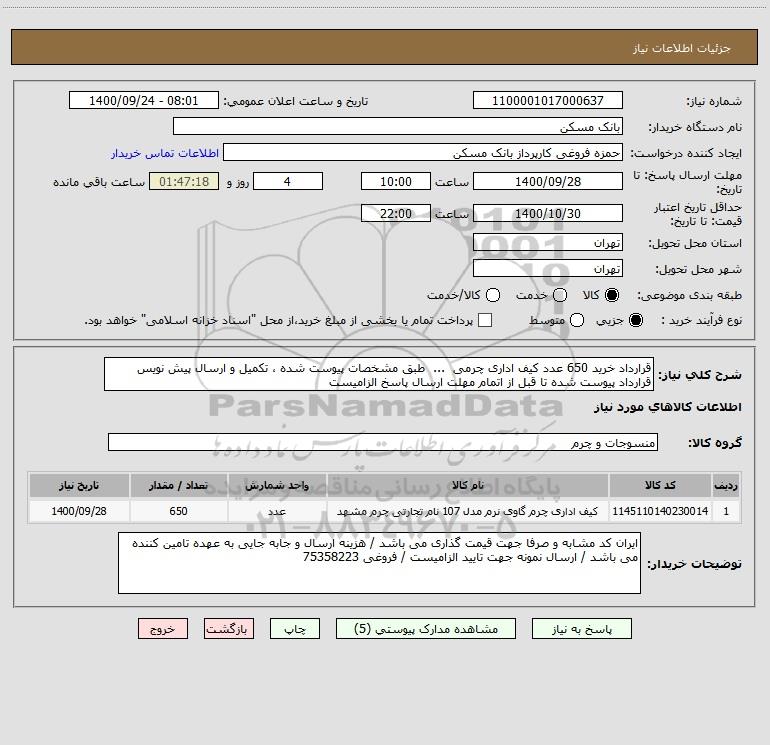Click the شرح کلی نیاز label

(700, 375)
